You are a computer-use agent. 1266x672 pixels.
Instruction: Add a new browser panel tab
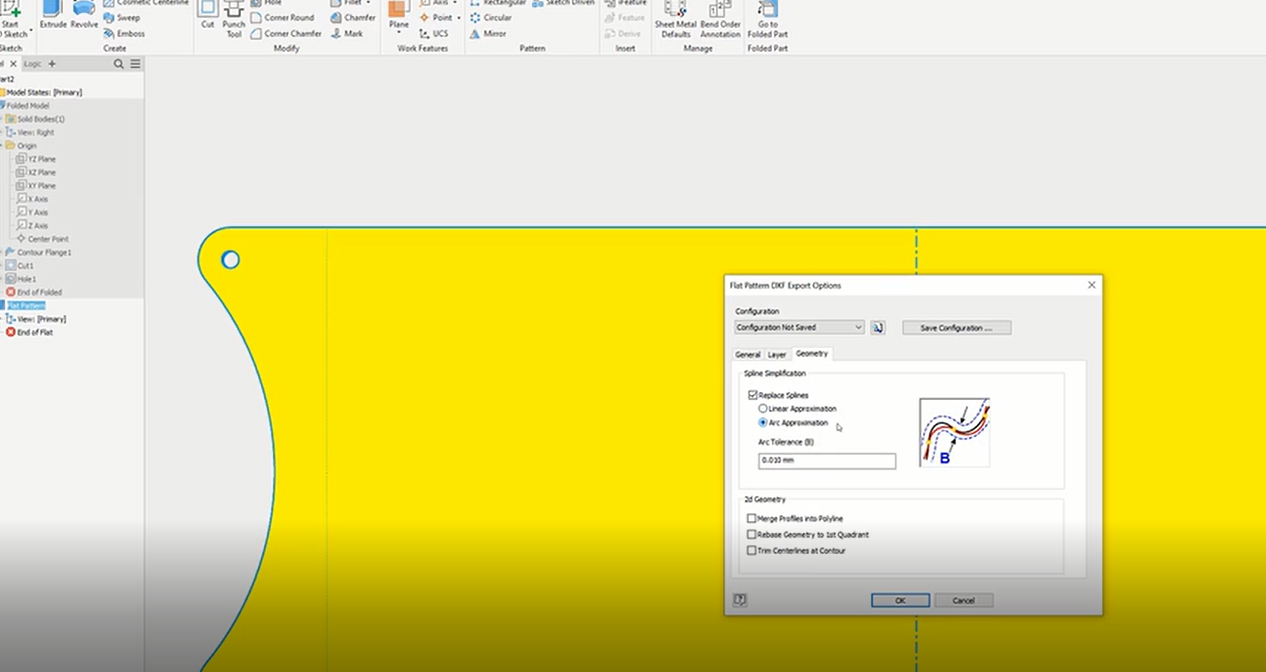pyautogui.click(x=52, y=64)
